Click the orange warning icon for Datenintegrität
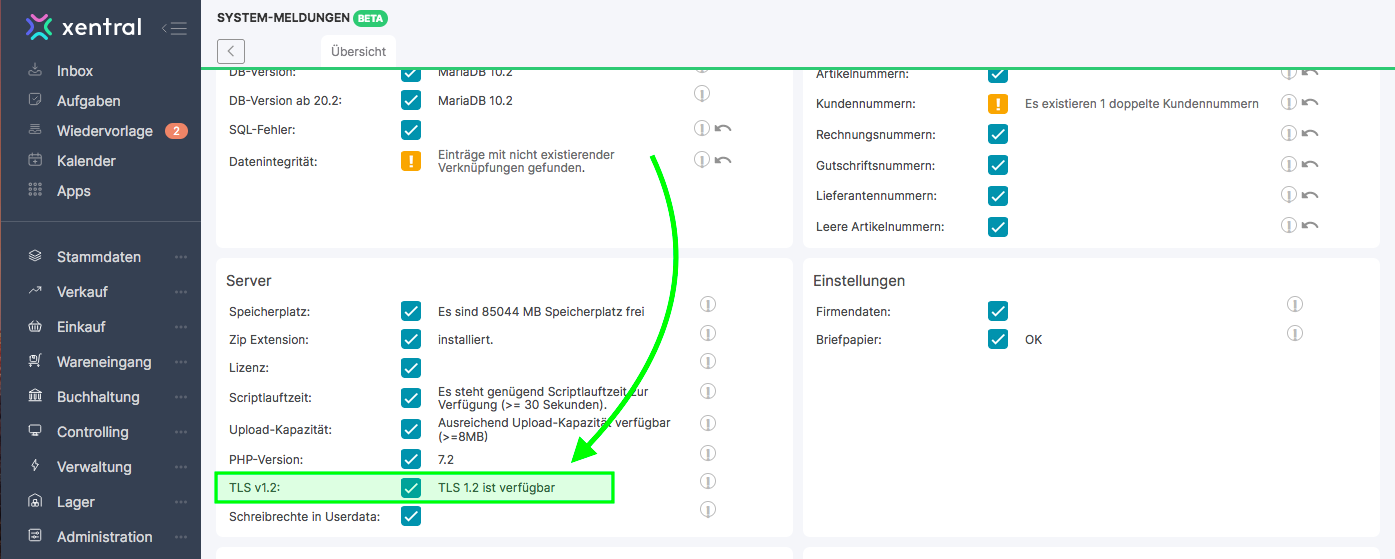The height and width of the screenshot is (559, 1395). tap(411, 161)
